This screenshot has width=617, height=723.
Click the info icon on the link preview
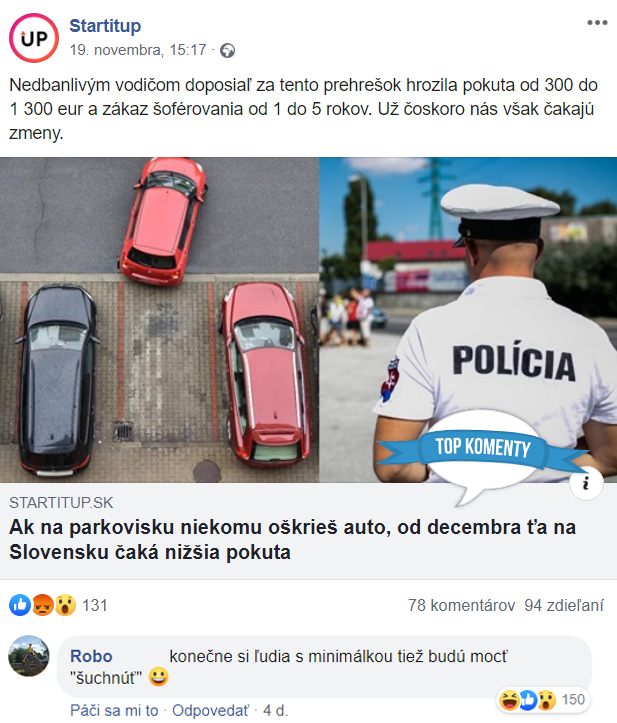(x=586, y=483)
